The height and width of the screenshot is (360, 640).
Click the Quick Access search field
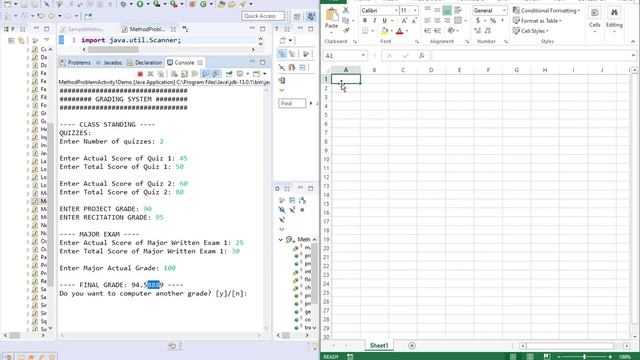[263, 16]
